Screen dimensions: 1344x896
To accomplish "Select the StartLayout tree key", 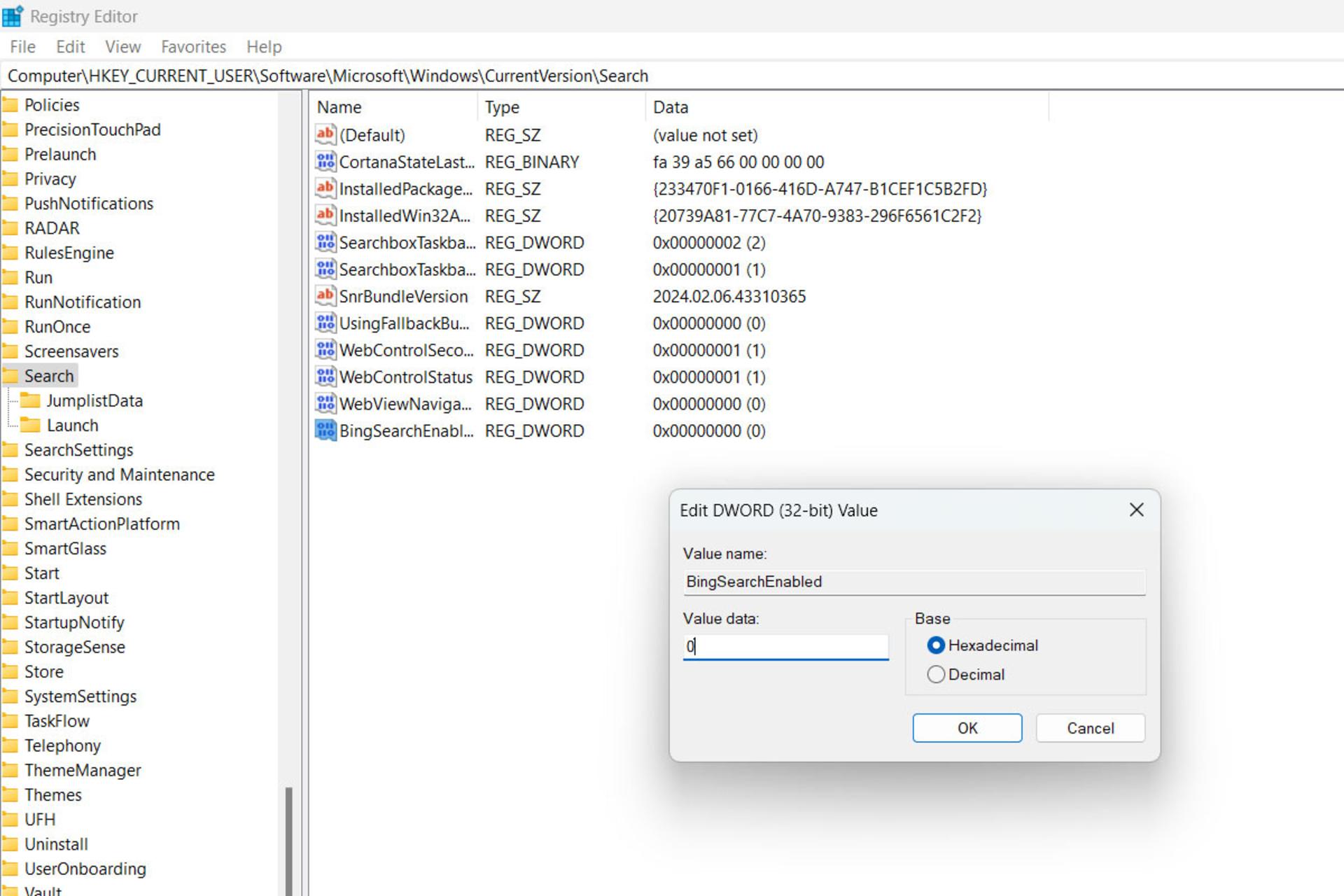I will 66,598.
